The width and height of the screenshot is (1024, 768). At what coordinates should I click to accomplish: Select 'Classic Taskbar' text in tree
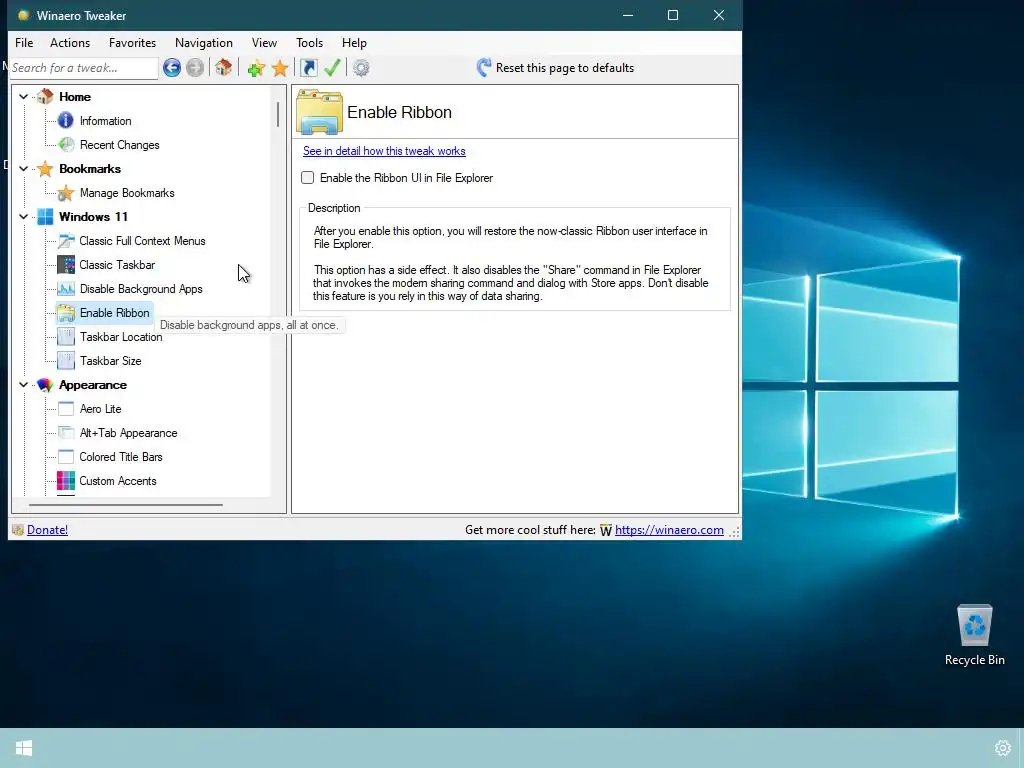coord(117,264)
